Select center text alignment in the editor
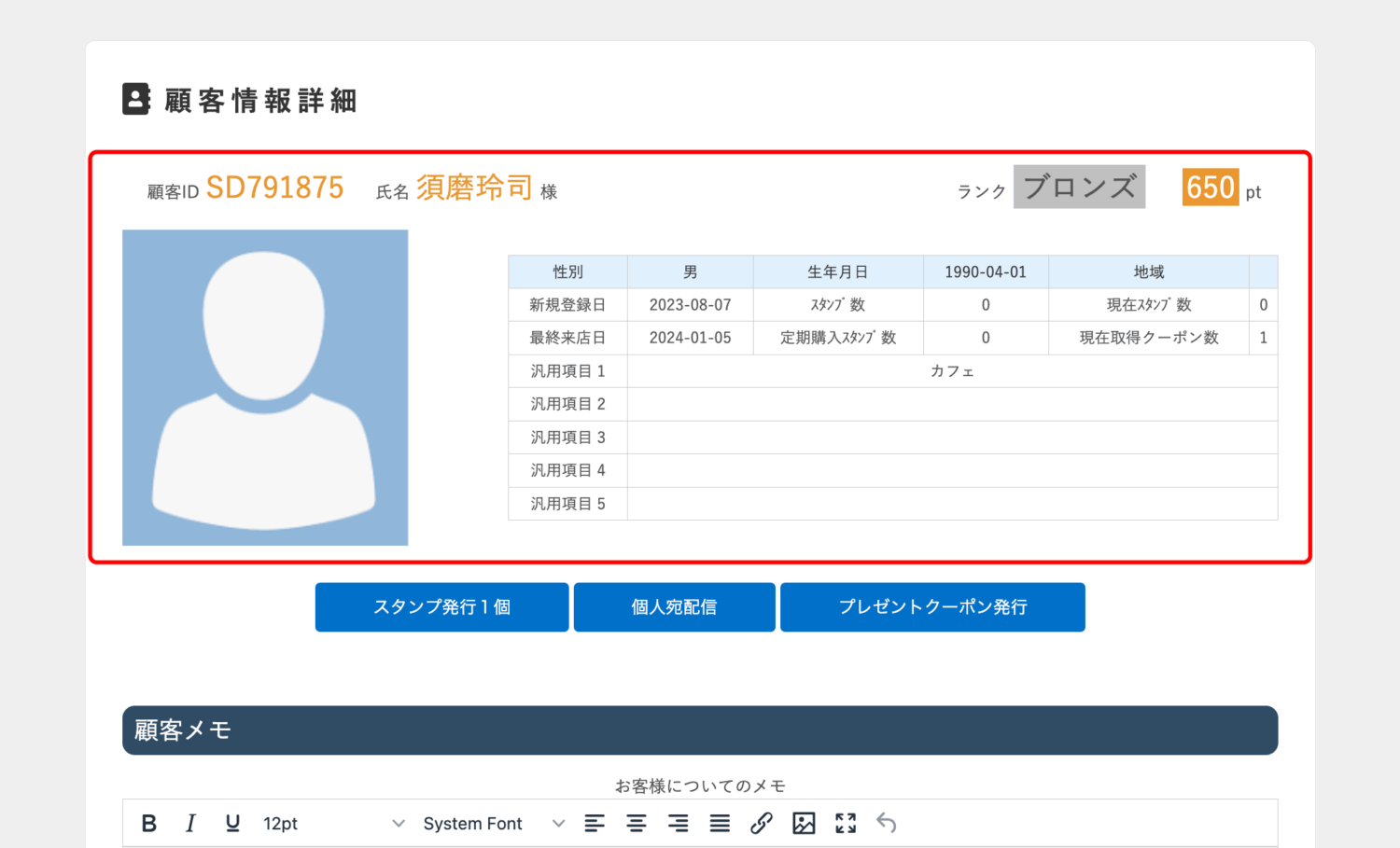 [637, 823]
